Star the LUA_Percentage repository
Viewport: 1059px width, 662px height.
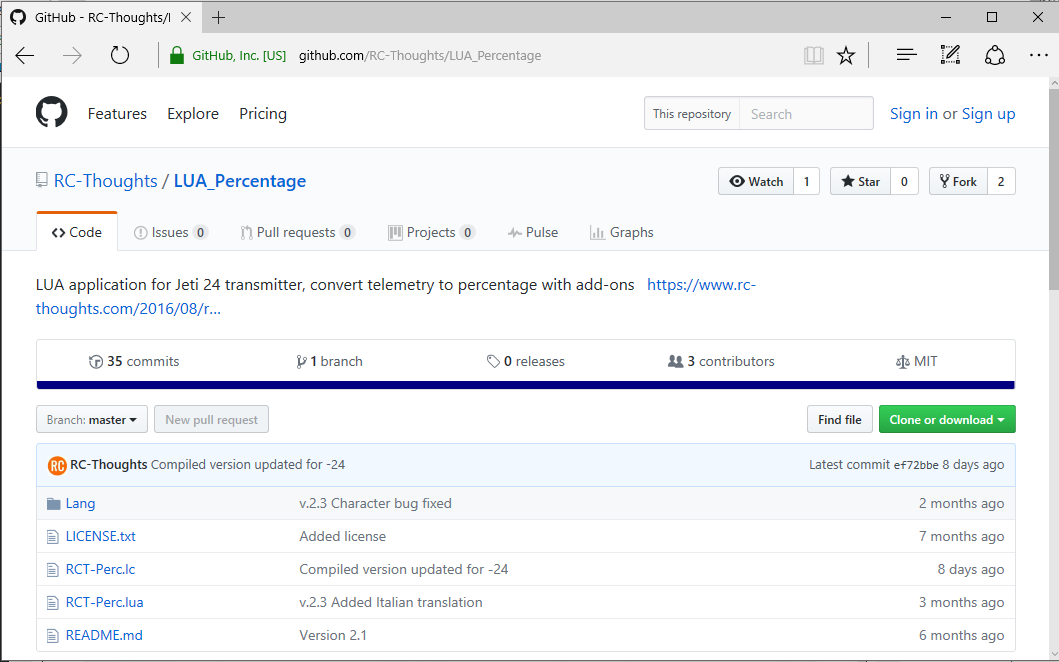(860, 181)
